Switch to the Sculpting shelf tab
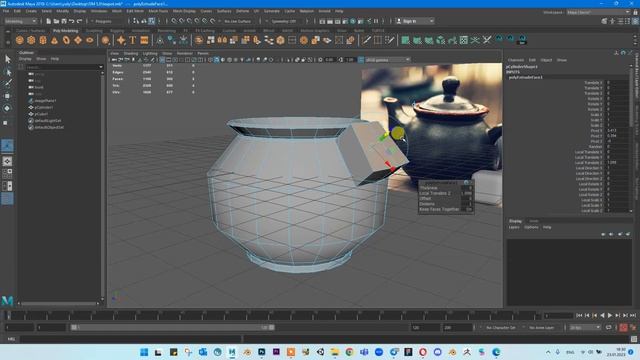Screen dimensions: 640x360 pos(94,31)
